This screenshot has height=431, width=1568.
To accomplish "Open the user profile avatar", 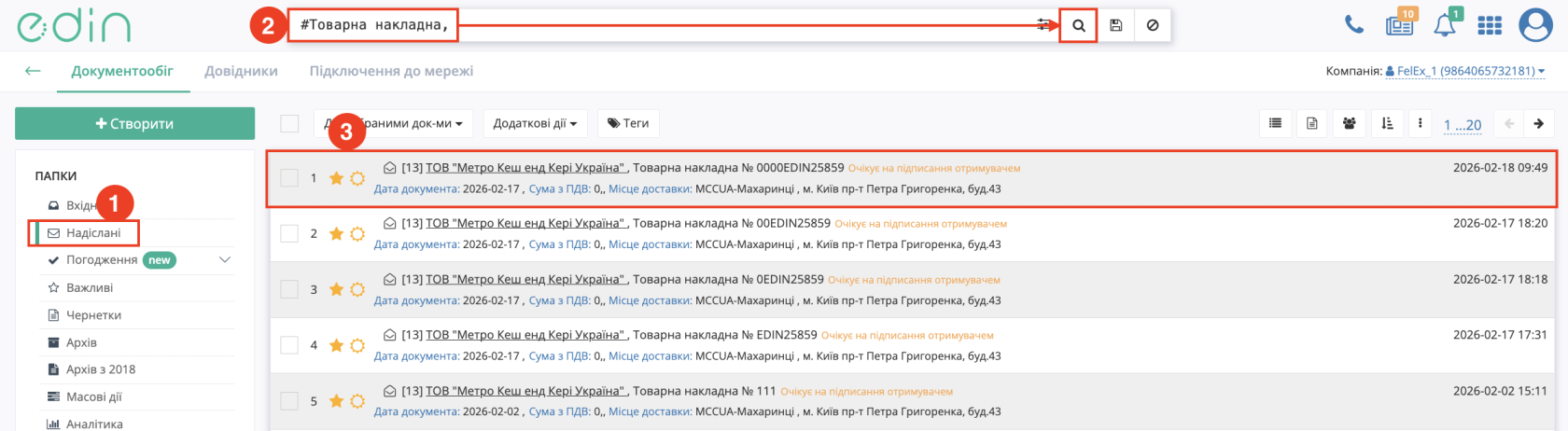I will pos(1535,25).
